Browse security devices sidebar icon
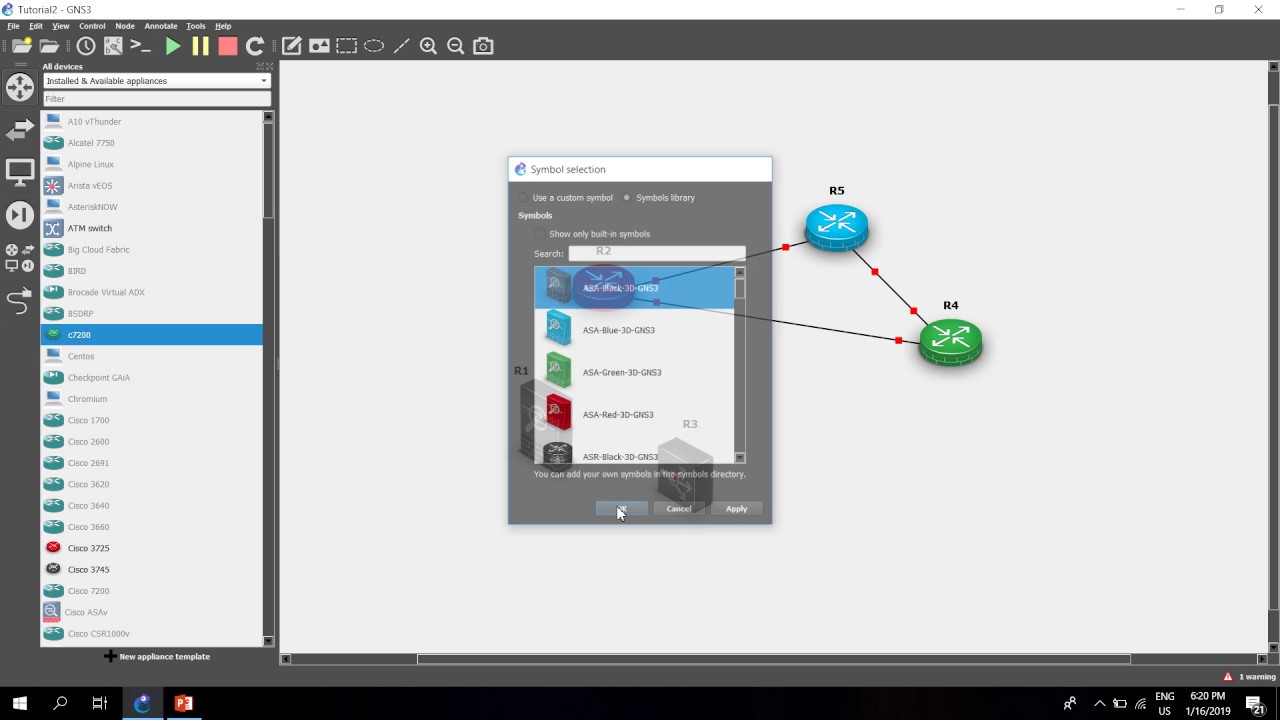This screenshot has height=720, width=1280. [20, 215]
